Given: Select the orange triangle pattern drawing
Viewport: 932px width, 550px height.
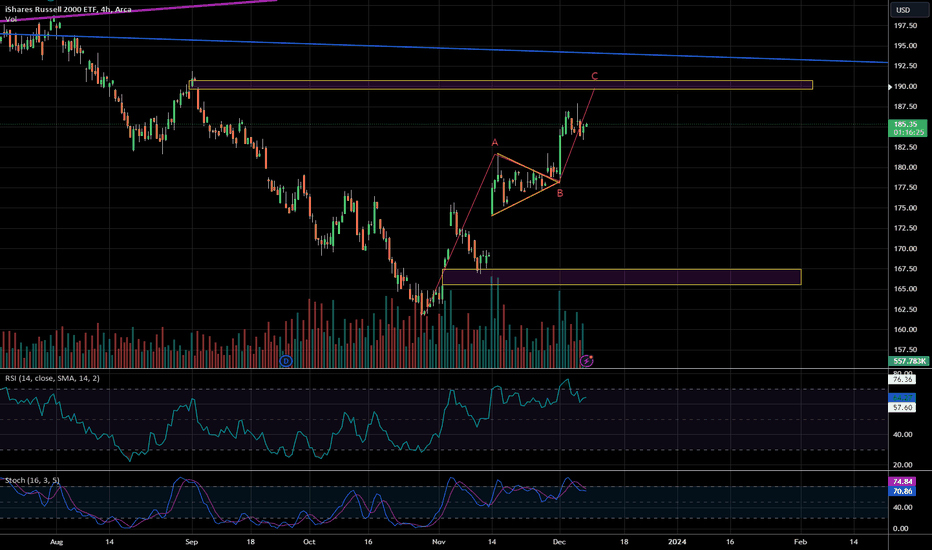Looking at the screenshot, I should coord(526,184).
